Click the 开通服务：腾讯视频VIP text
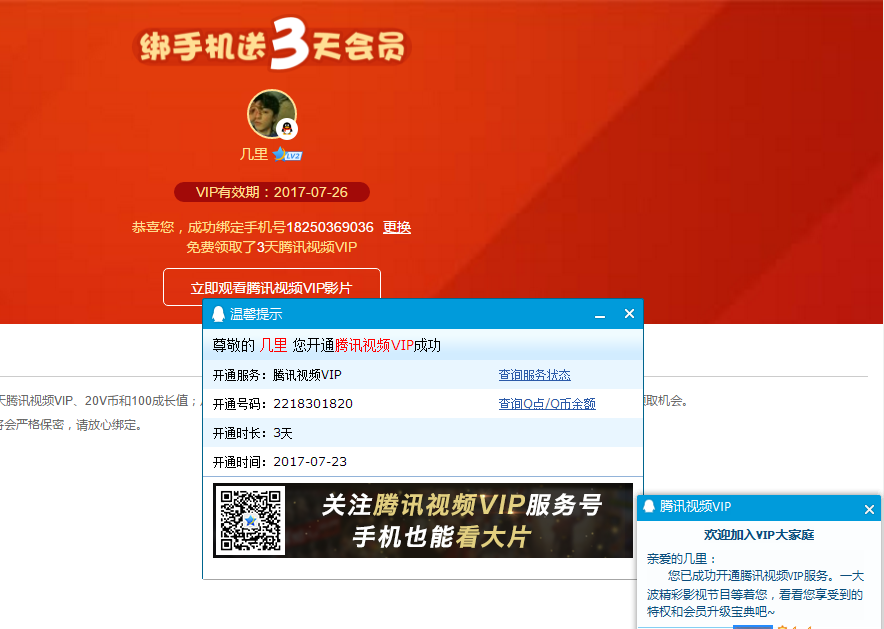This screenshot has width=884, height=629. (x=277, y=375)
